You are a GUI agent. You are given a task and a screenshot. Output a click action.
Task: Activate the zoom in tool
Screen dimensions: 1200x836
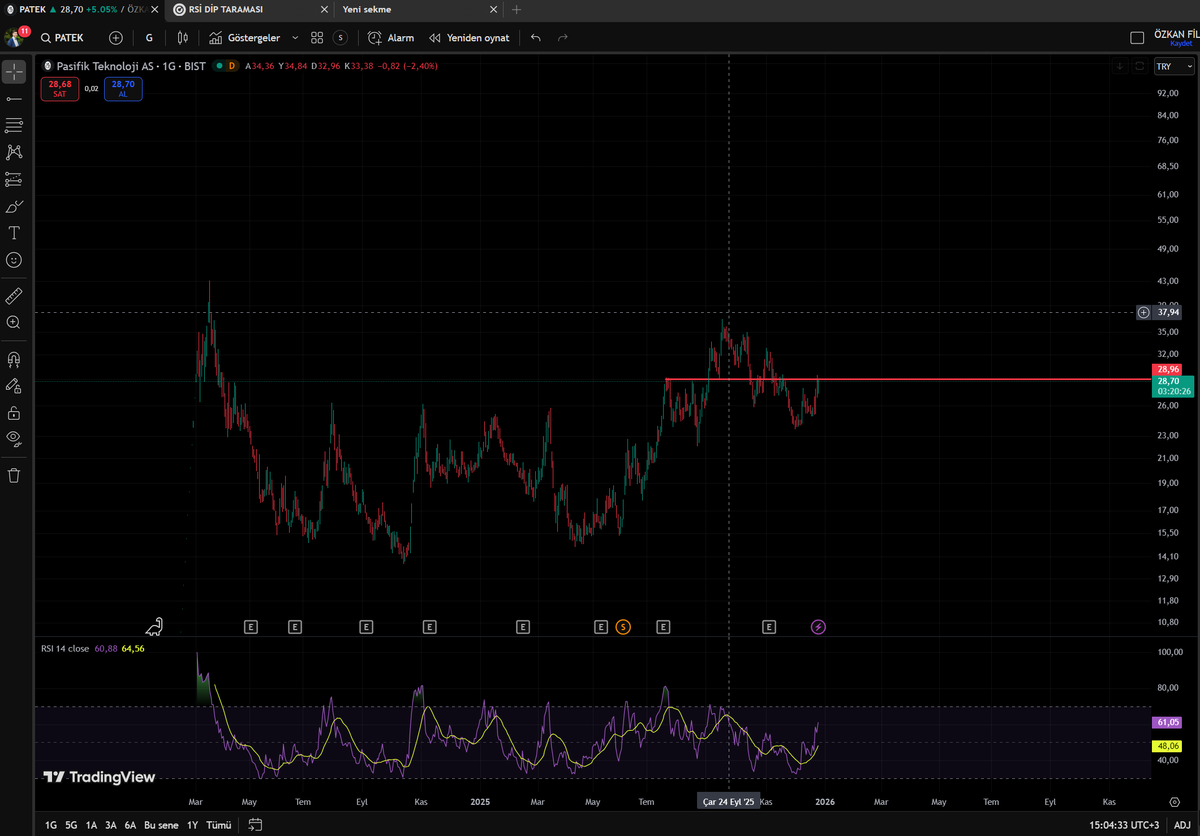(14, 323)
